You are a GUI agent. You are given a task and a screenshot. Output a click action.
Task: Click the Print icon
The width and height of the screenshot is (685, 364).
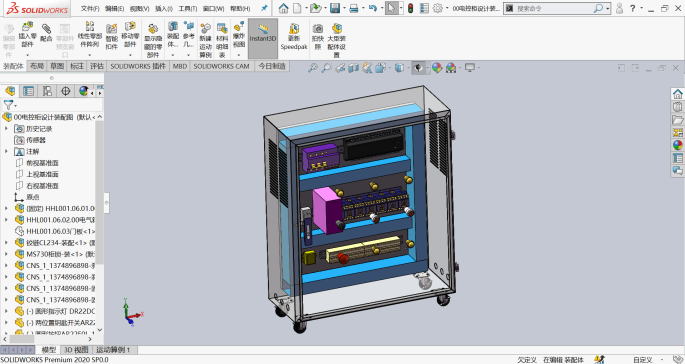point(354,8)
